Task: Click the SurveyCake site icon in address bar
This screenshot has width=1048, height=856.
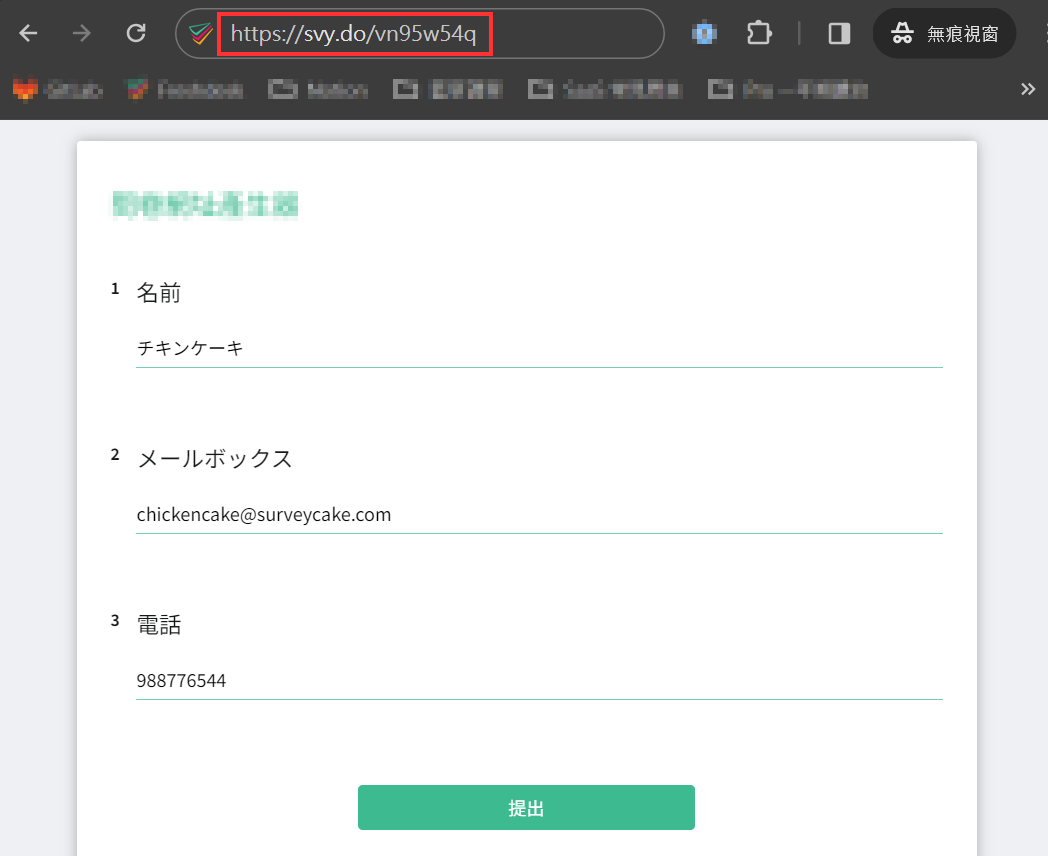Action: [201, 33]
